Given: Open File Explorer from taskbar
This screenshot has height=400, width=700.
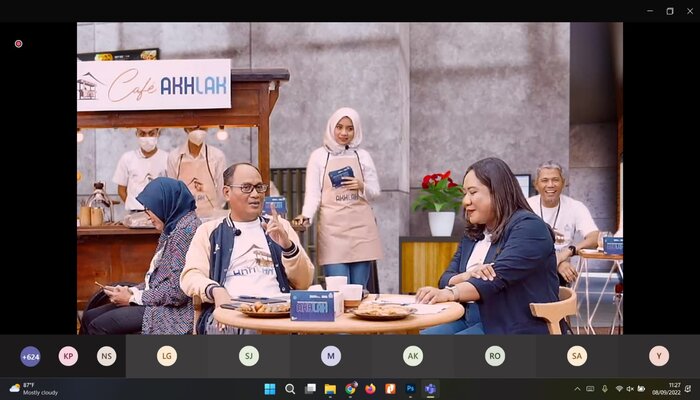Looking at the screenshot, I should (x=330, y=389).
